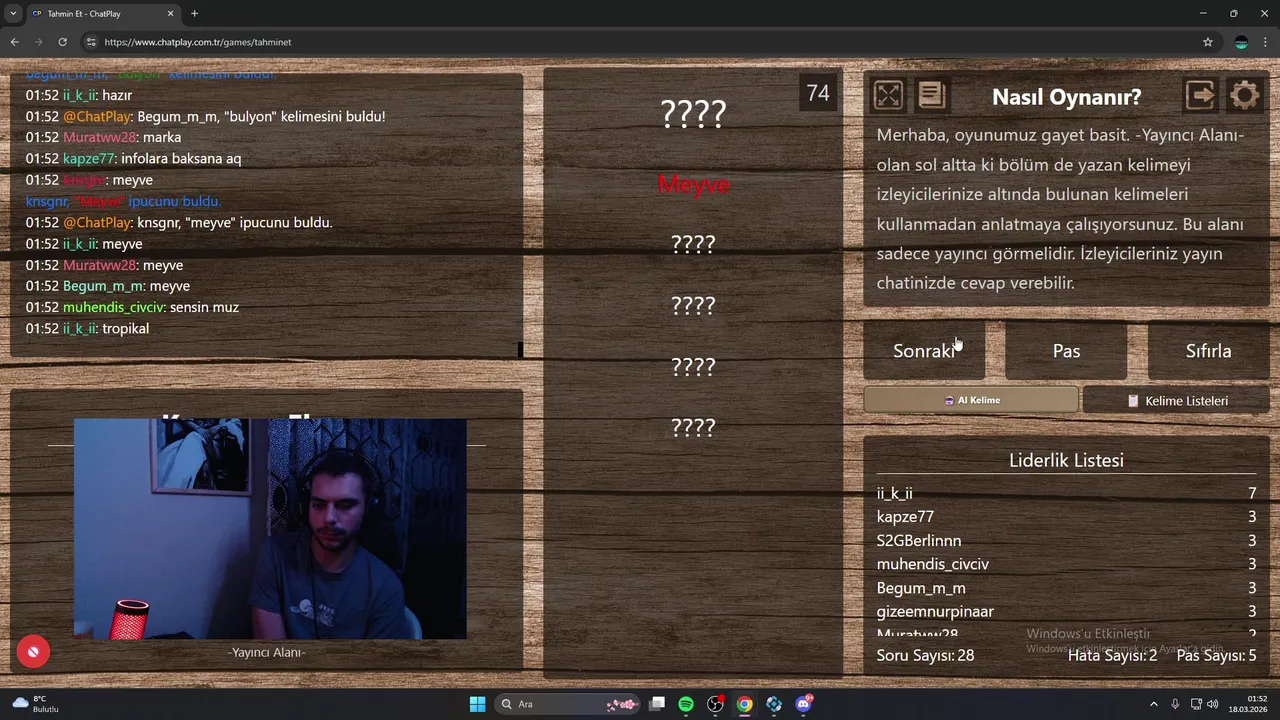This screenshot has width=1280, height=720.
Task: Switch to Chrome on the taskbar
Action: coord(745,704)
